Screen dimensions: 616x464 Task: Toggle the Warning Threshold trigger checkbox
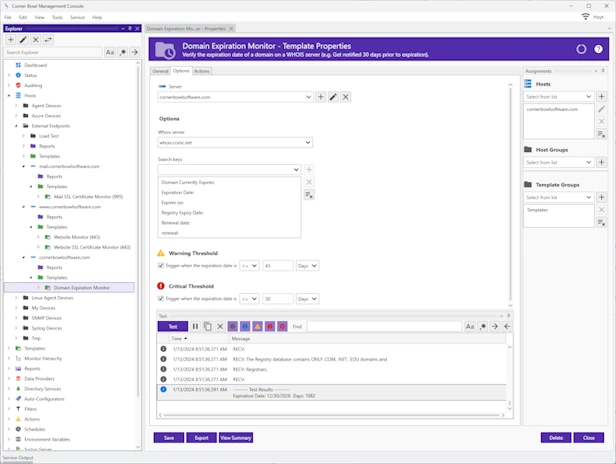pyautogui.click(x=161, y=266)
